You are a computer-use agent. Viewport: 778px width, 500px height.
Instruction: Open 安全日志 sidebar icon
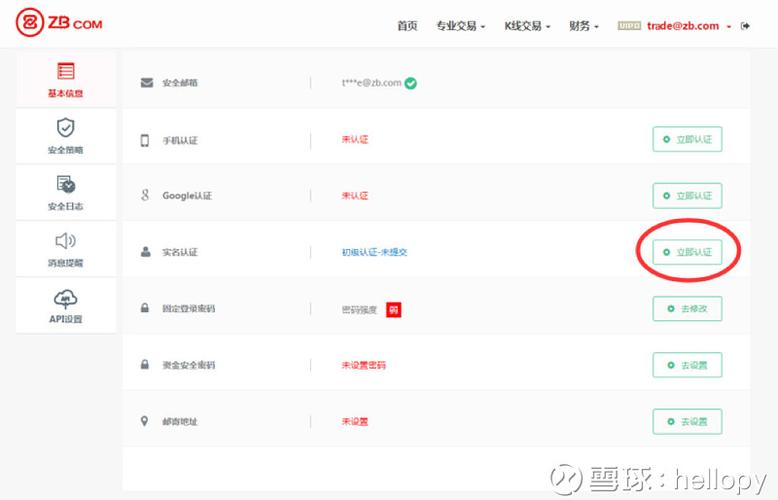pyautogui.click(x=66, y=185)
